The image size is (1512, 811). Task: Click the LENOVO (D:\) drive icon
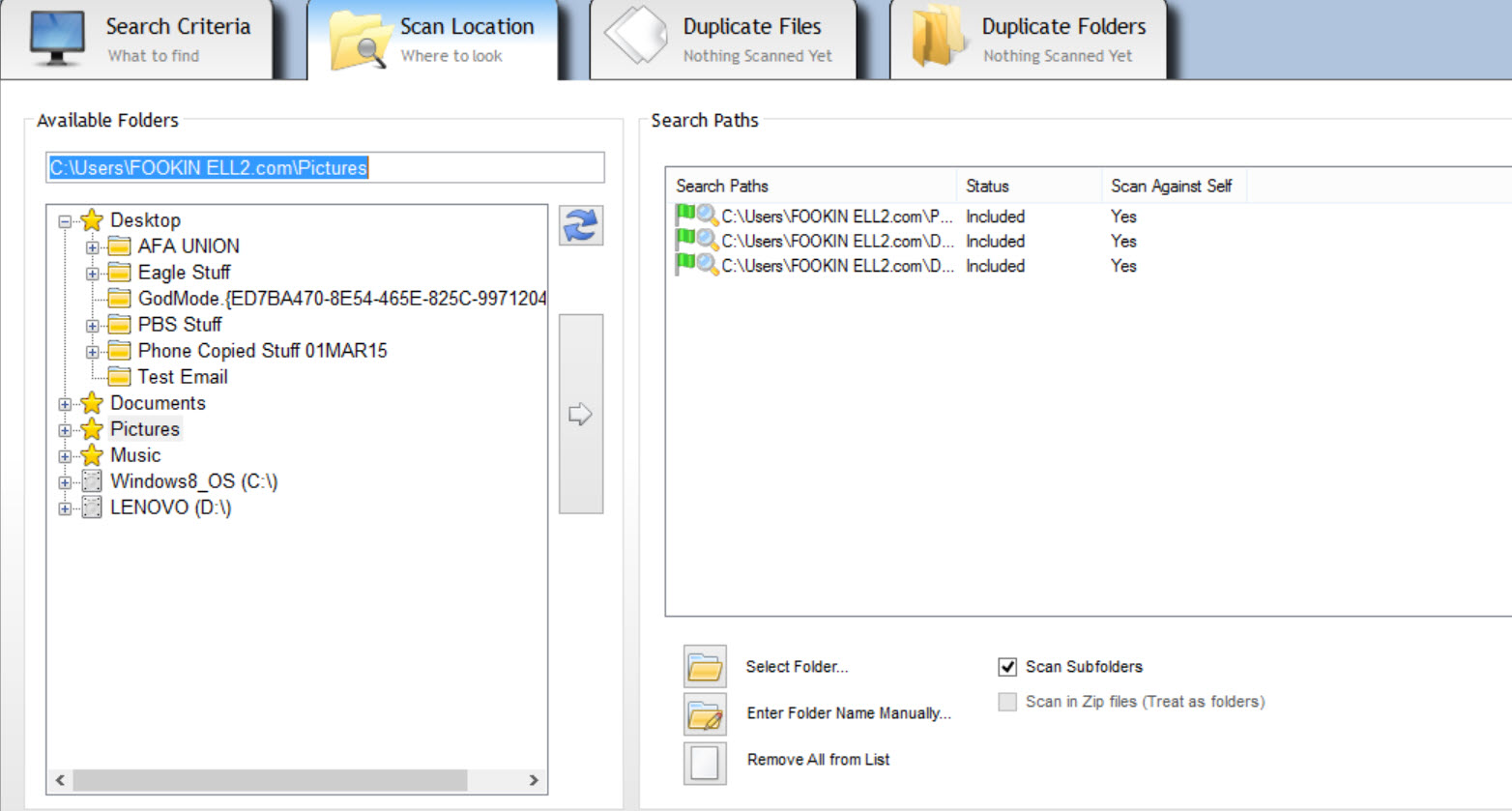coord(92,507)
